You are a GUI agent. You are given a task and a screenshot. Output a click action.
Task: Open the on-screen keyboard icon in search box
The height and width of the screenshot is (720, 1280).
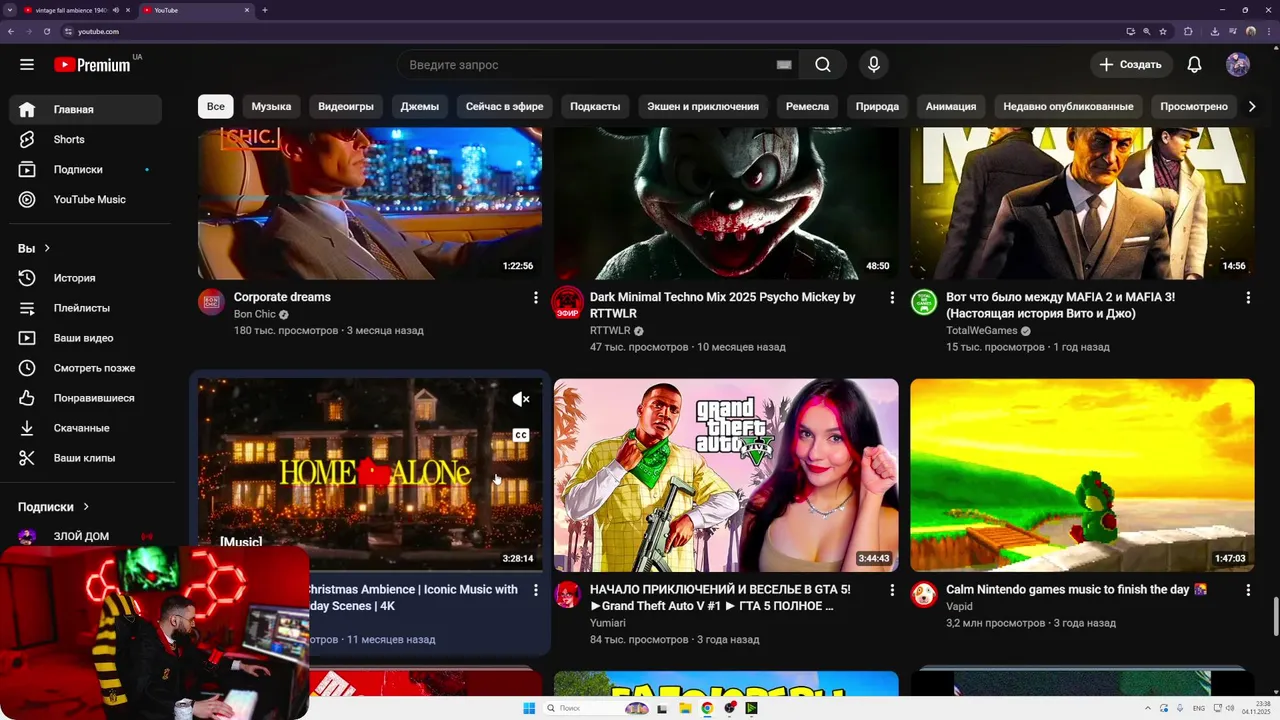(x=784, y=65)
